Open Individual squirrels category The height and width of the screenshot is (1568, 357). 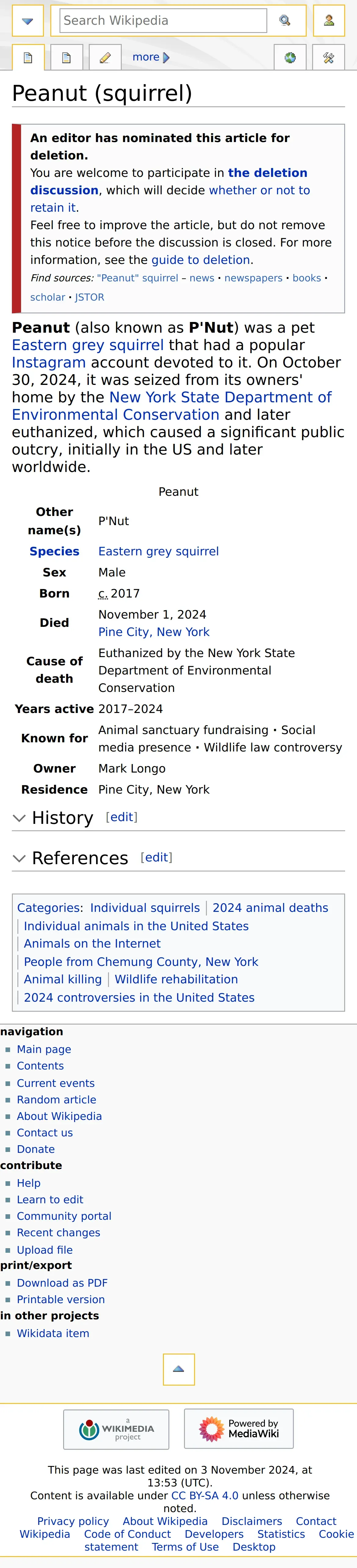[145, 908]
